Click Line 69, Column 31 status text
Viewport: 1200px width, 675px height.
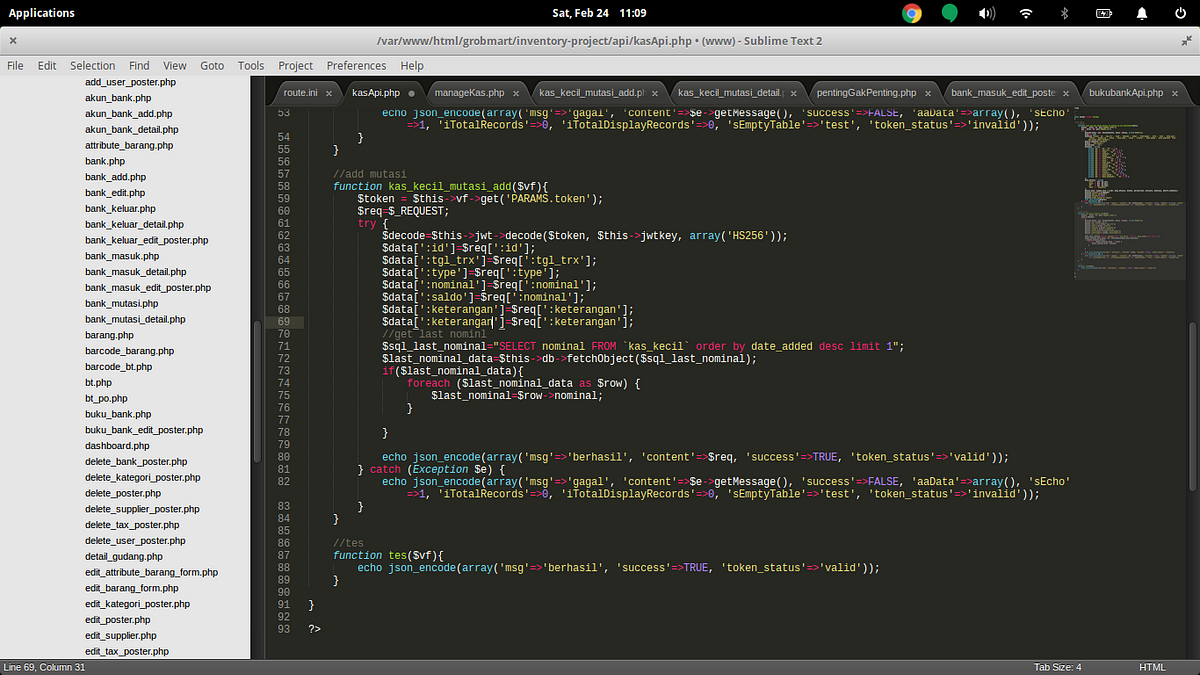[45, 667]
